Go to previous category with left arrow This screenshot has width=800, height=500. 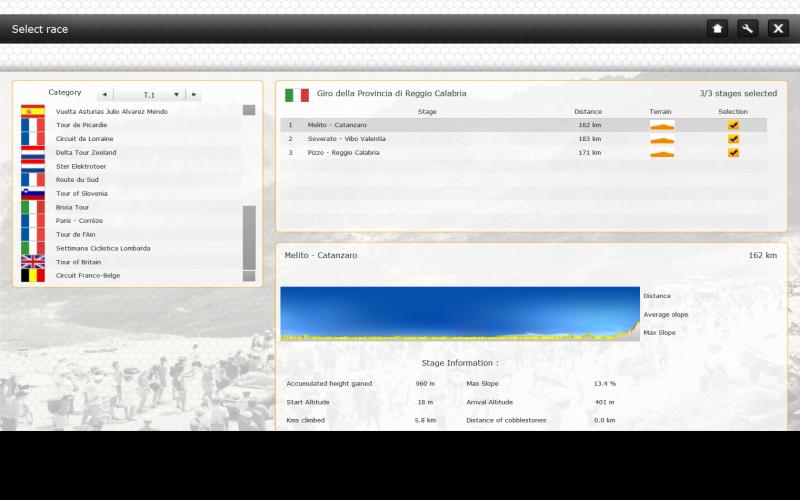click(x=104, y=95)
